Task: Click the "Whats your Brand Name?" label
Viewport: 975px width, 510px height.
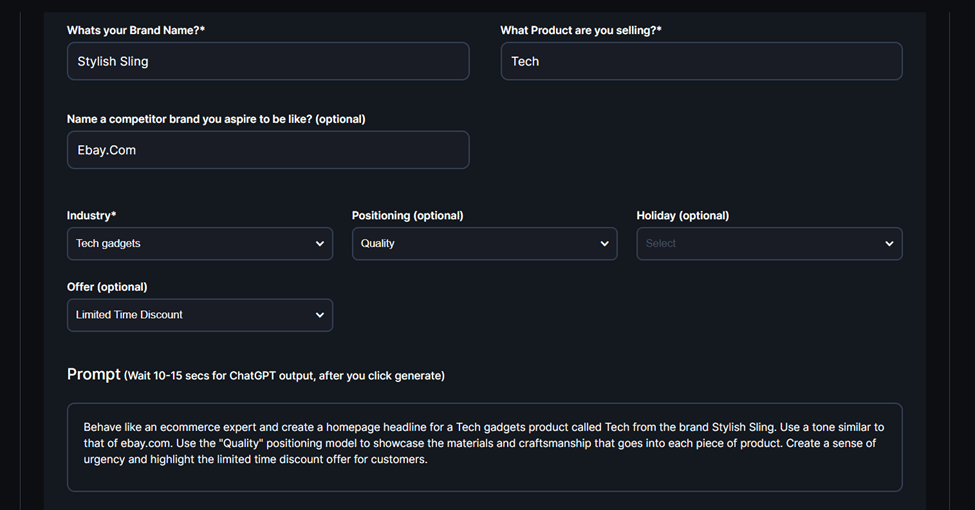Action: [x=136, y=30]
